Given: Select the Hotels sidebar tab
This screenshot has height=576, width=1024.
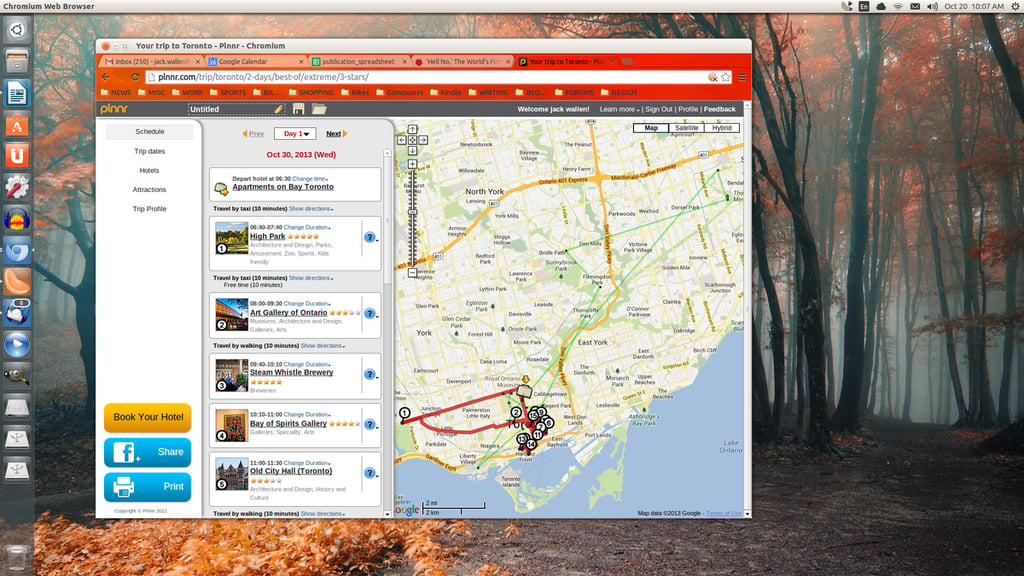Looking at the screenshot, I should click(150, 170).
